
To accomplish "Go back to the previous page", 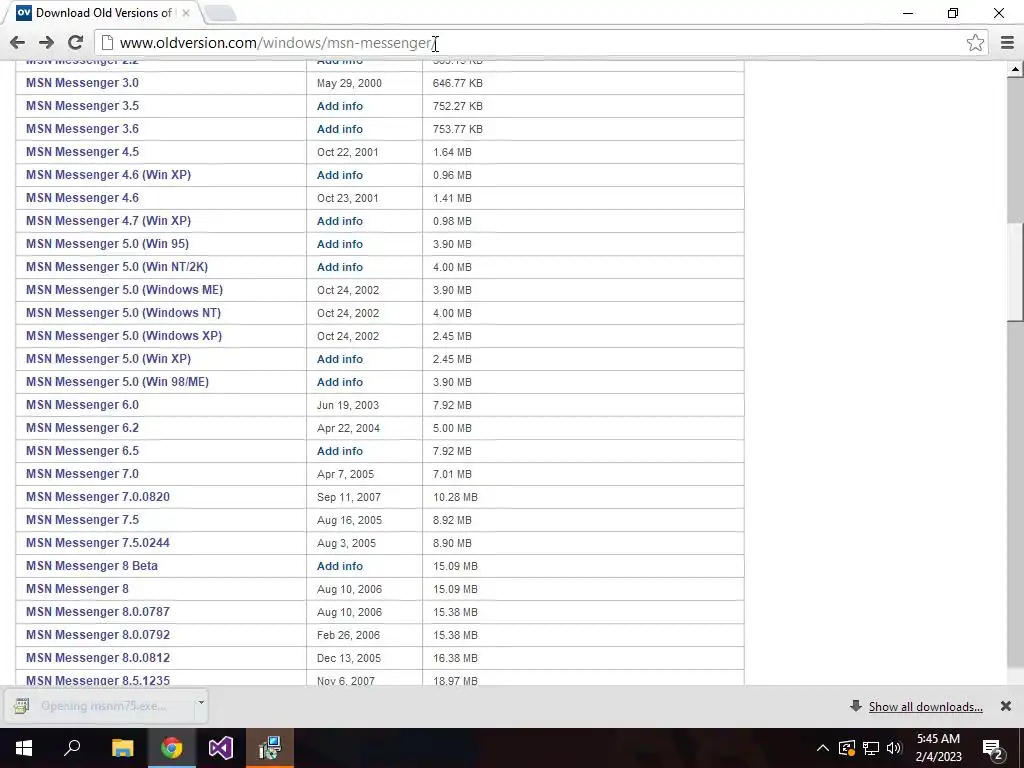I will 18,43.
